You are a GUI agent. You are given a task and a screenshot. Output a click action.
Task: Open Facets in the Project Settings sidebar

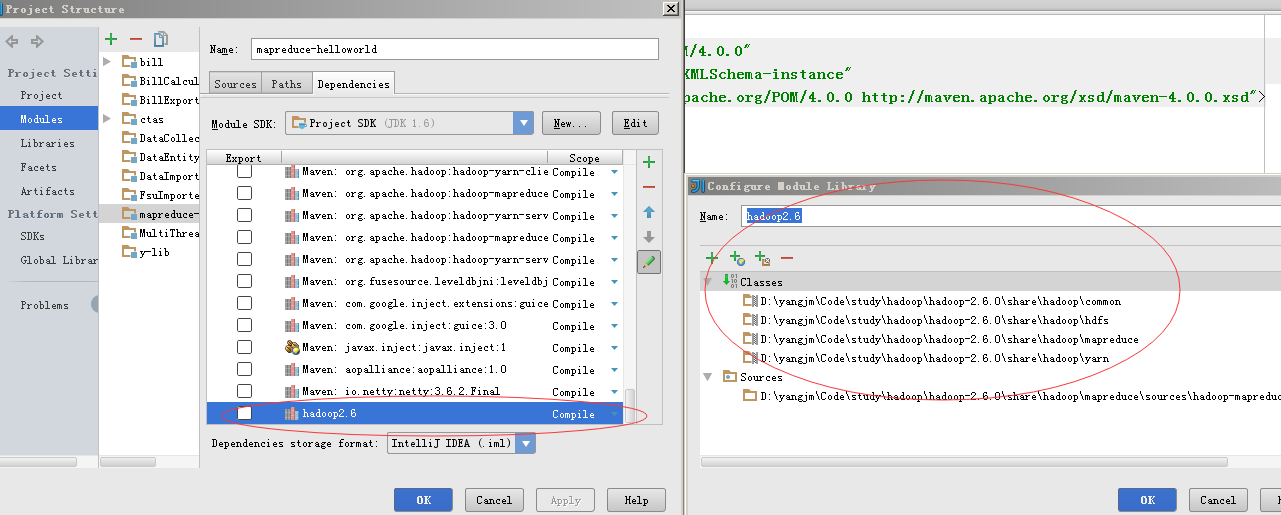tap(38, 167)
